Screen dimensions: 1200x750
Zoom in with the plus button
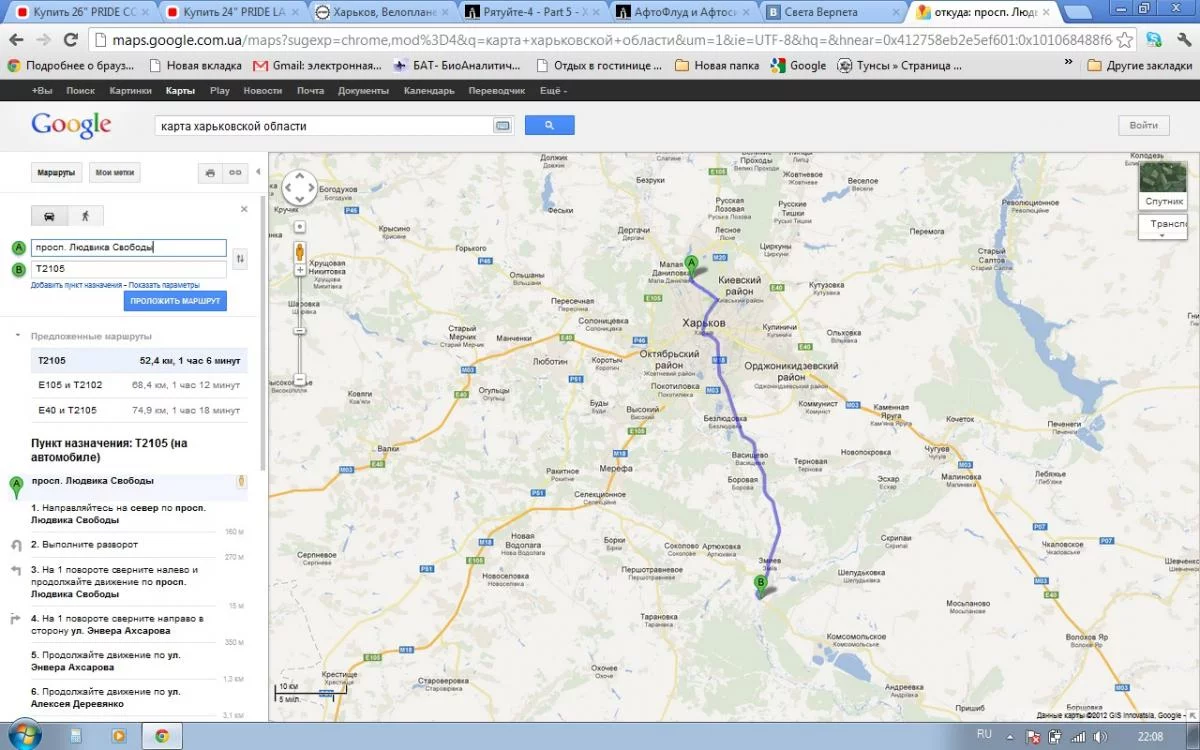click(x=300, y=270)
